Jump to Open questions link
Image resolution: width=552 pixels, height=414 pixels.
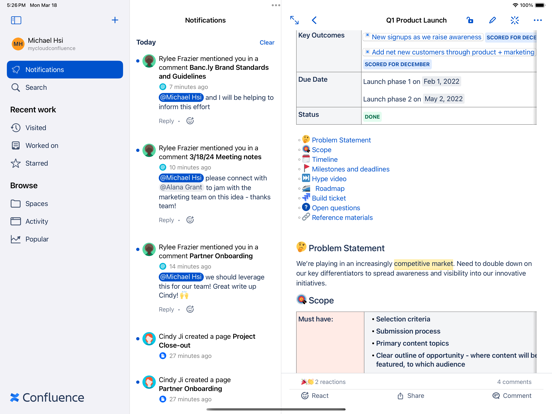(336, 208)
